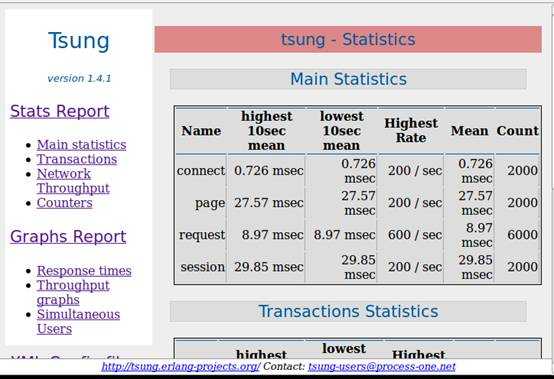Click the Tsung title in sidebar

[79, 41]
